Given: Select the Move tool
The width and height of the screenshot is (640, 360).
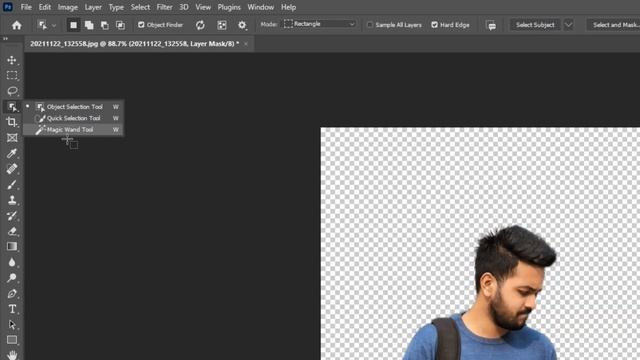Looking at the screenshot, I should coord(12,60).
